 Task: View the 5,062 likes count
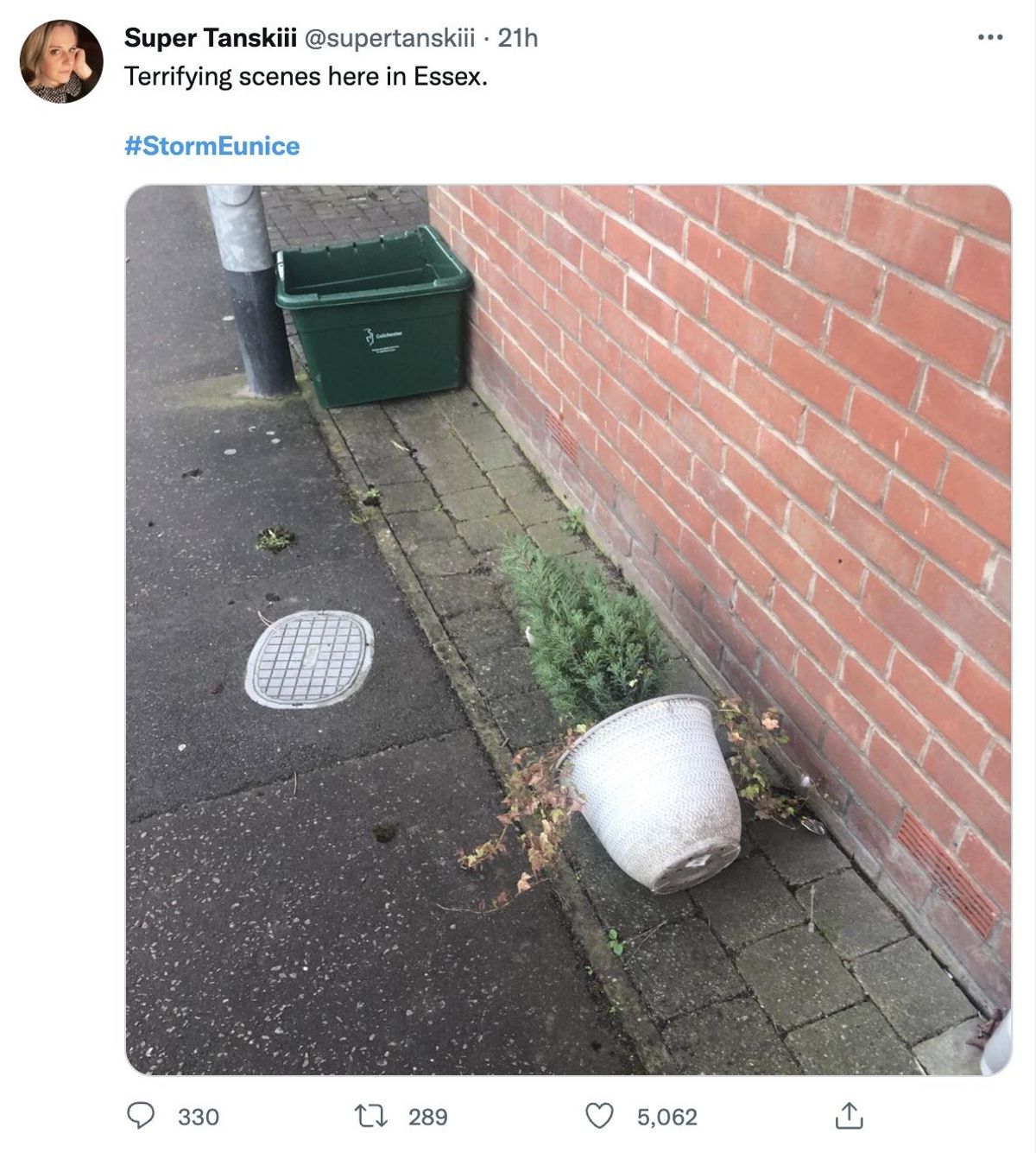[666, 1117]
